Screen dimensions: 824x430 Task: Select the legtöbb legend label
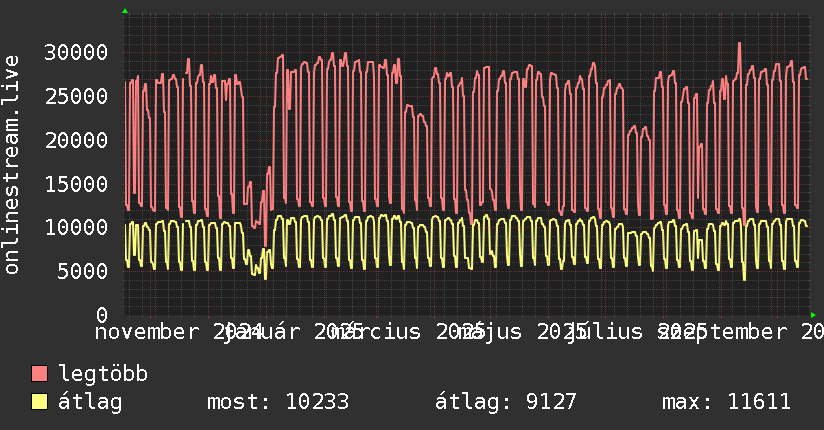point(103,374)
